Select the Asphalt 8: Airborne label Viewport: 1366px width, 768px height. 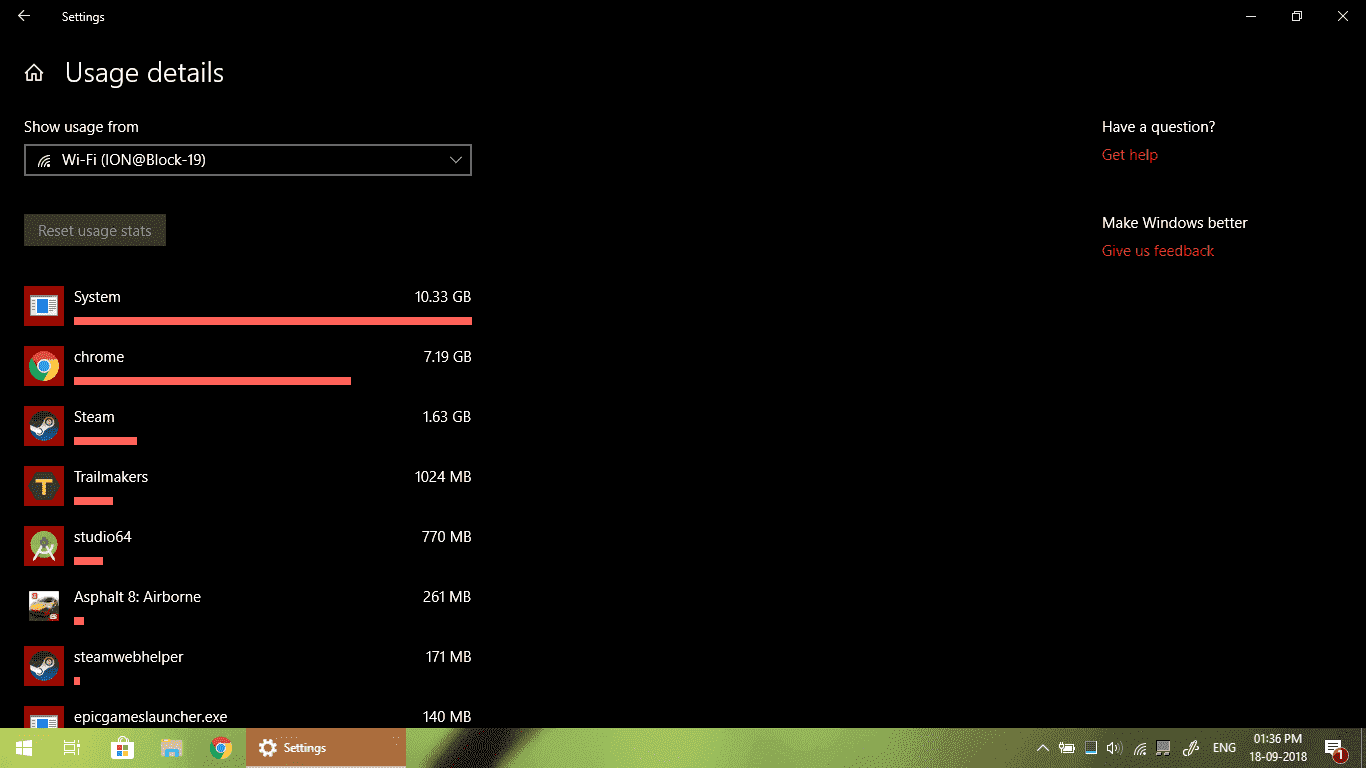pos(137,597)
